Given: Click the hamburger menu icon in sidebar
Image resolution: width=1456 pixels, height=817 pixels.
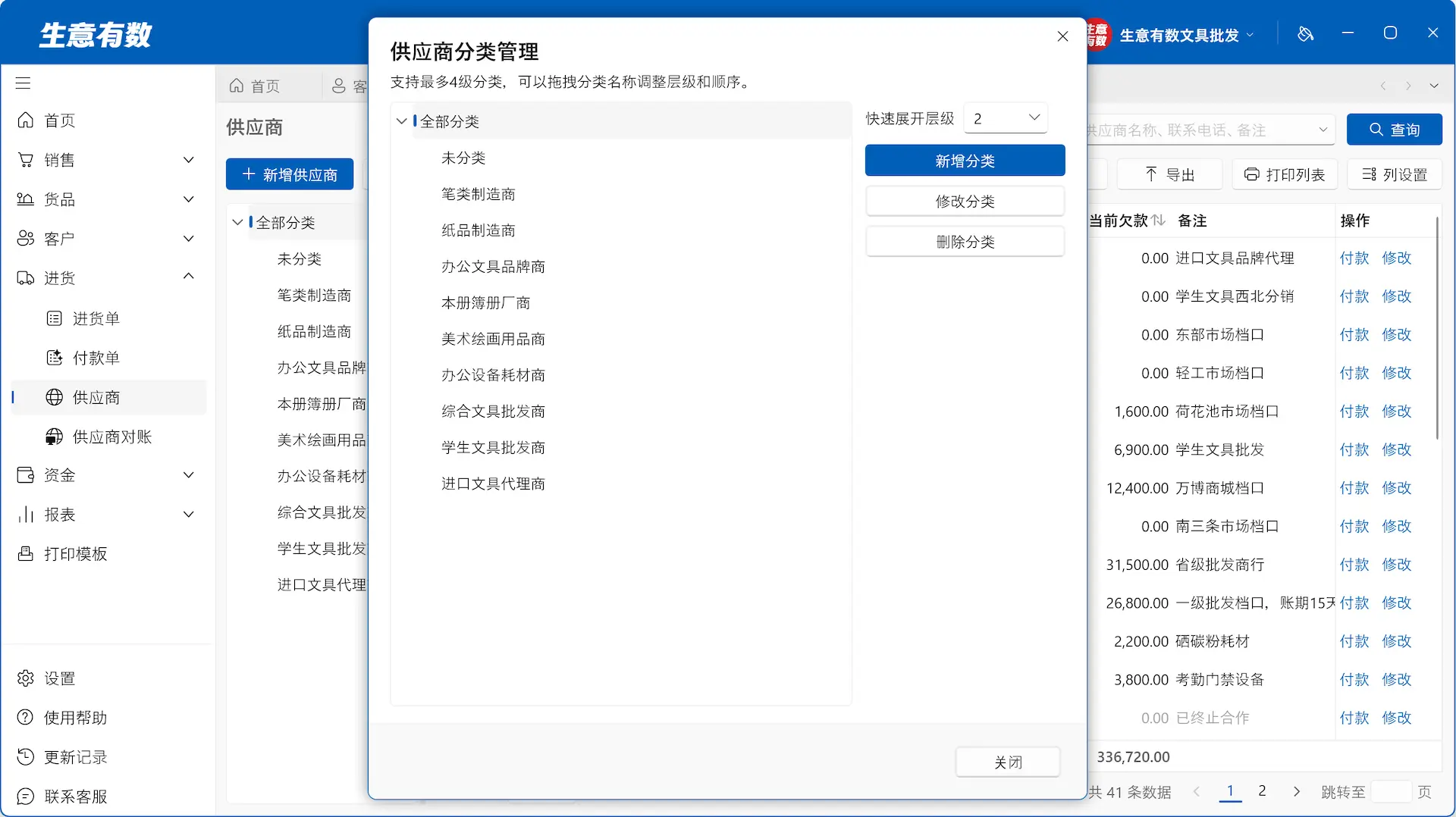Looking at the screenshot, I should [23, 83].
